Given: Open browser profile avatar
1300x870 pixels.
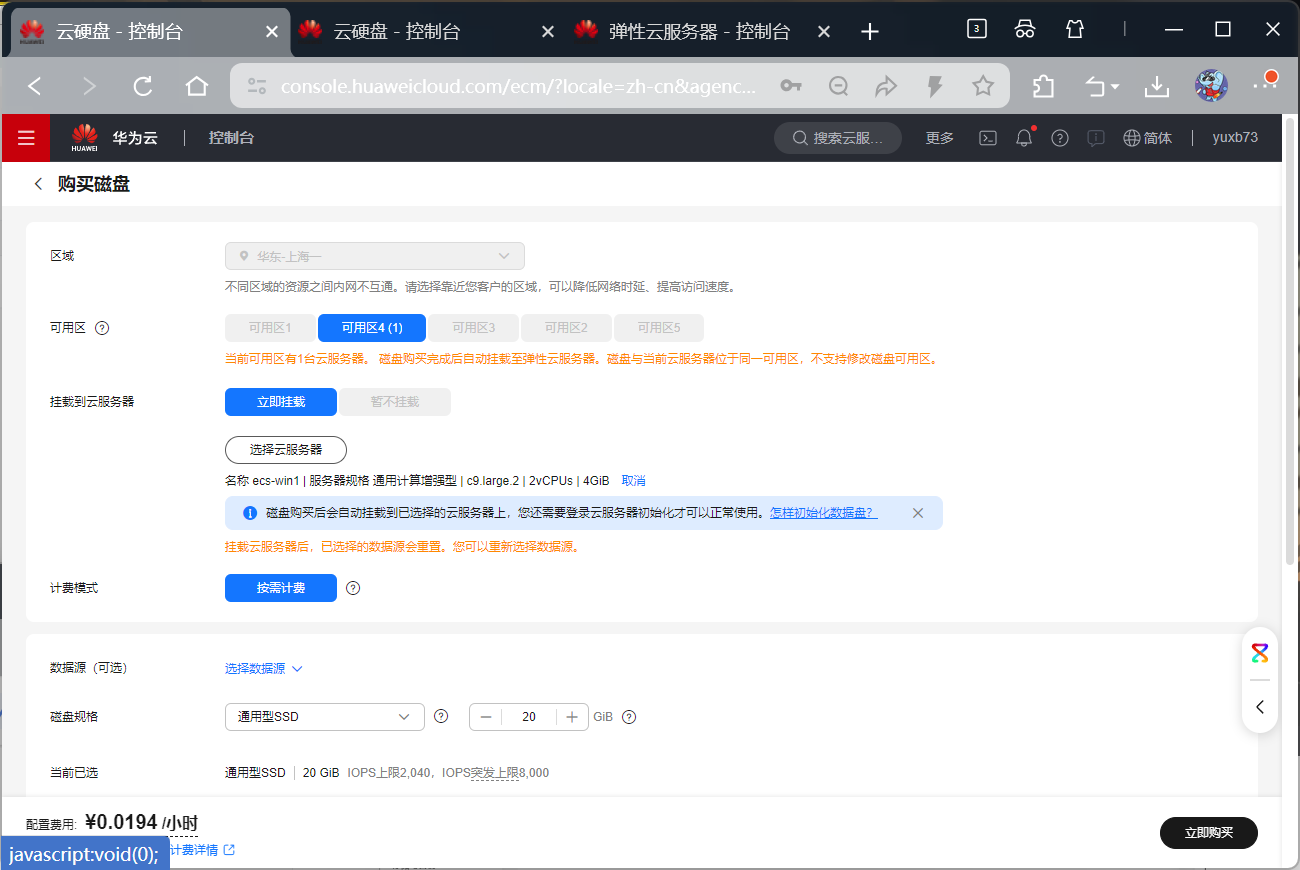Looking at the screenshot, I should [1211, 86].
